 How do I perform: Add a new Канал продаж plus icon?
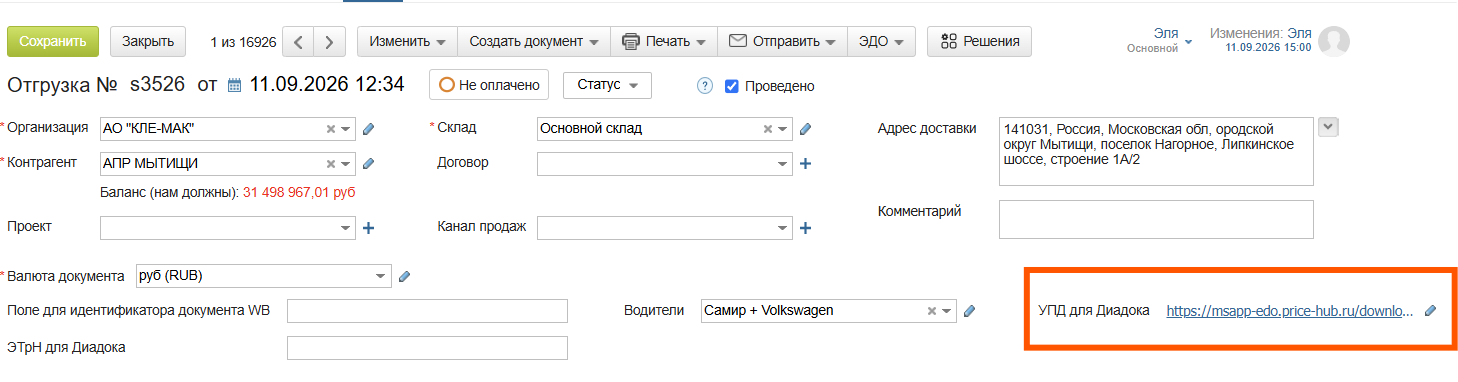click(805, 228)
